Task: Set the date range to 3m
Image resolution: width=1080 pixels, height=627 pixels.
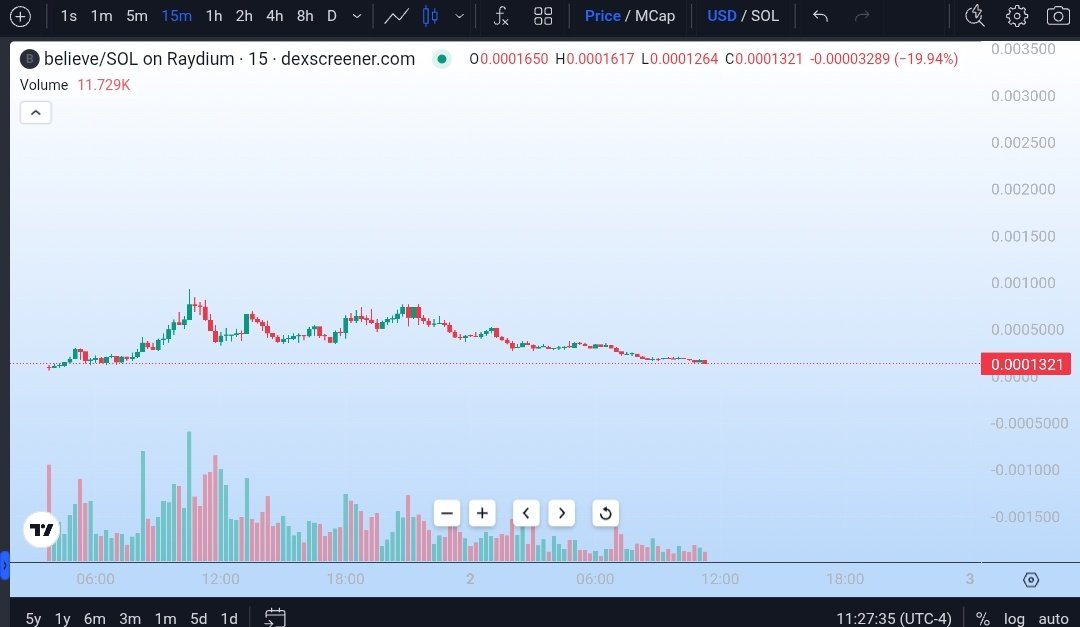Action: [129, 618]
